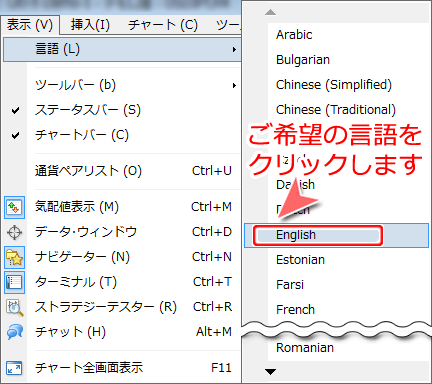Click the チャート全画面表示 fullscreen icon

pyautogui.click(x=14, y=368)
